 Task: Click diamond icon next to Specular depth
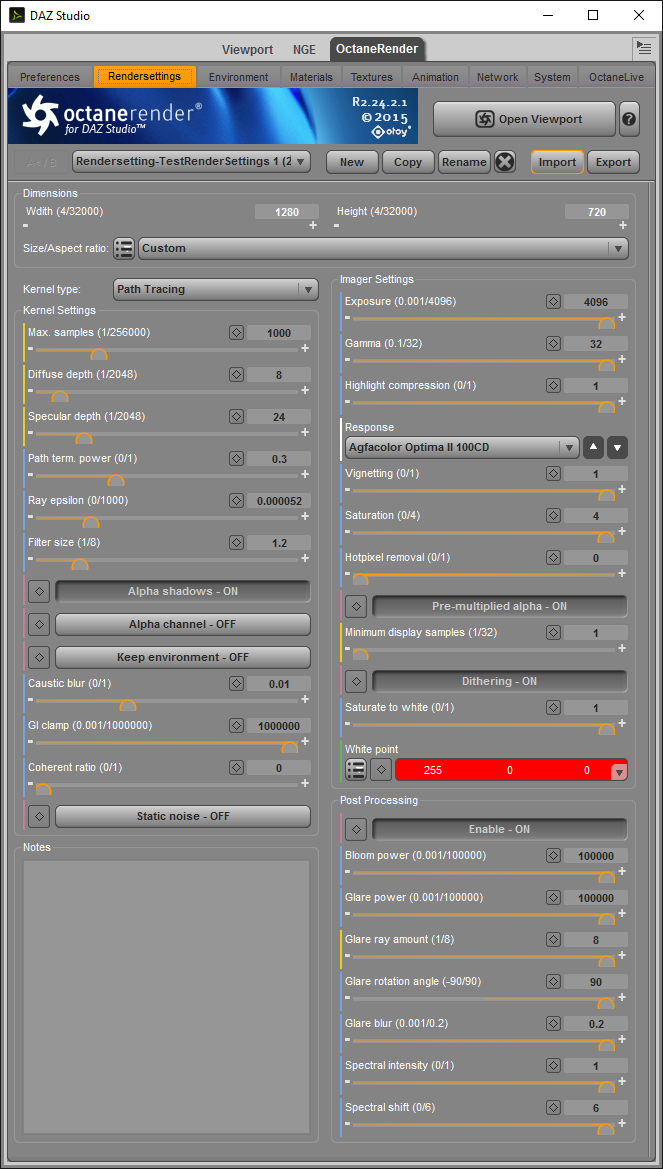pos(236,416)
